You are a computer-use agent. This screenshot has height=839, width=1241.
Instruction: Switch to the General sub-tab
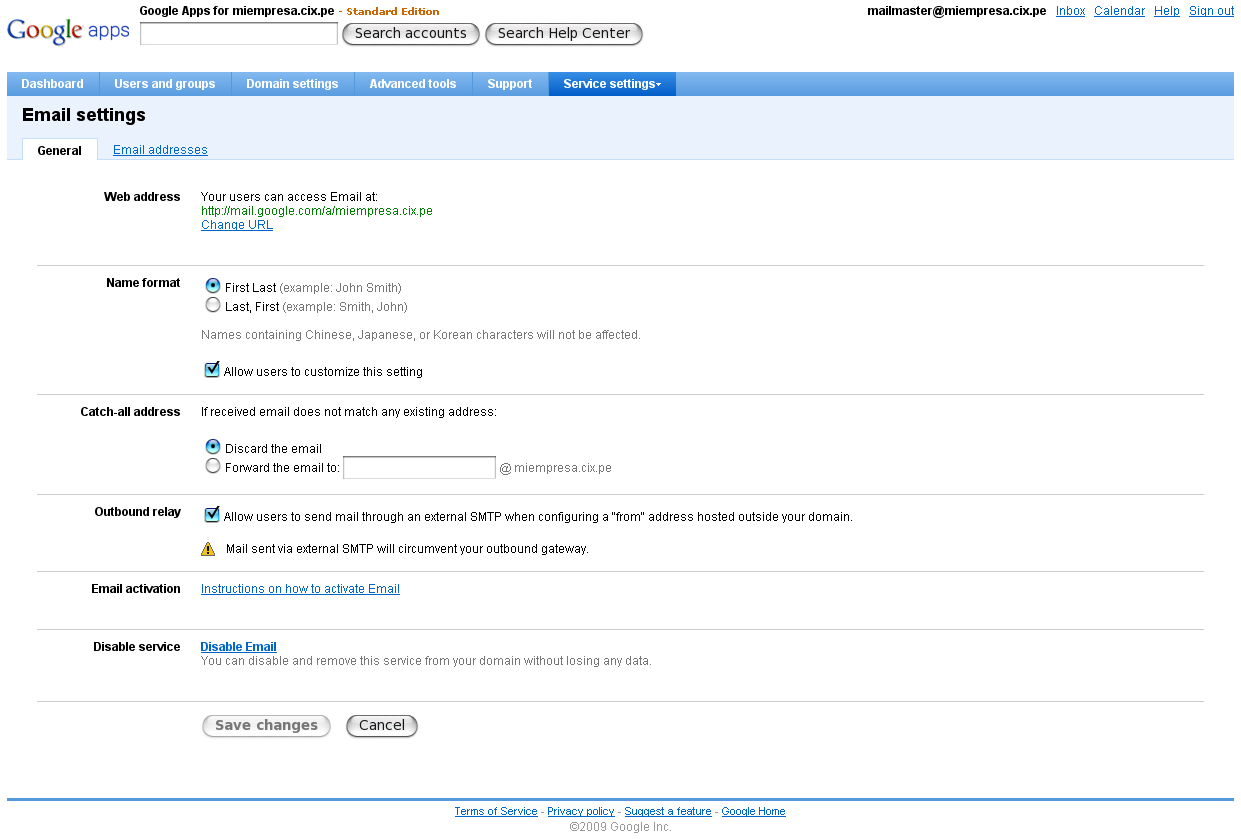60,150
